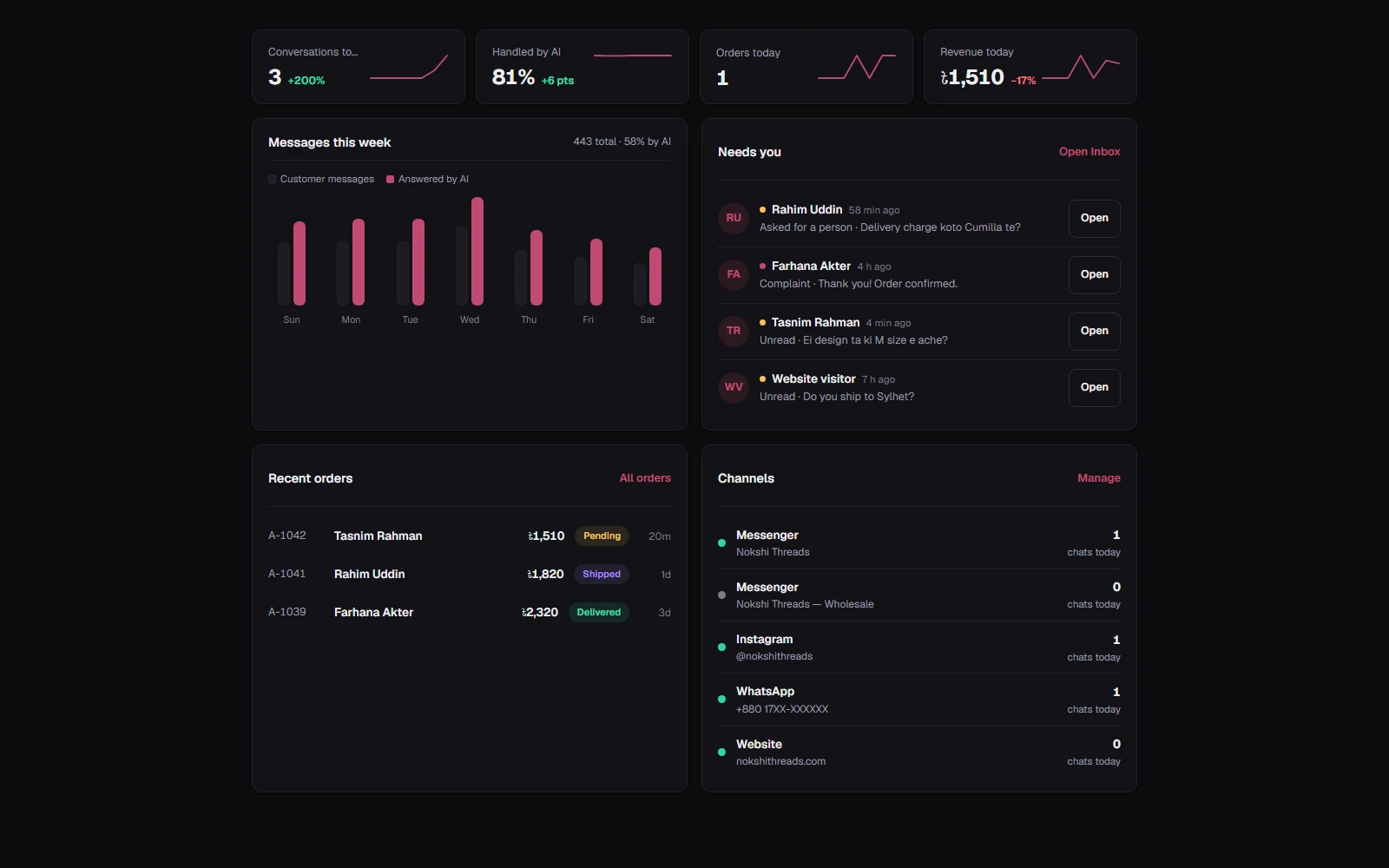Click the WV avatar for Website visitor
This screenshot has width=1389, height=868.
pyautogui.click(x=734, y=387)
